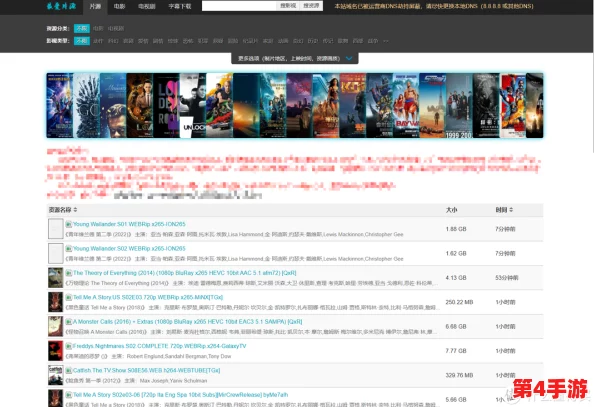Click the 搜影视 search button

[x=288, y=6]
